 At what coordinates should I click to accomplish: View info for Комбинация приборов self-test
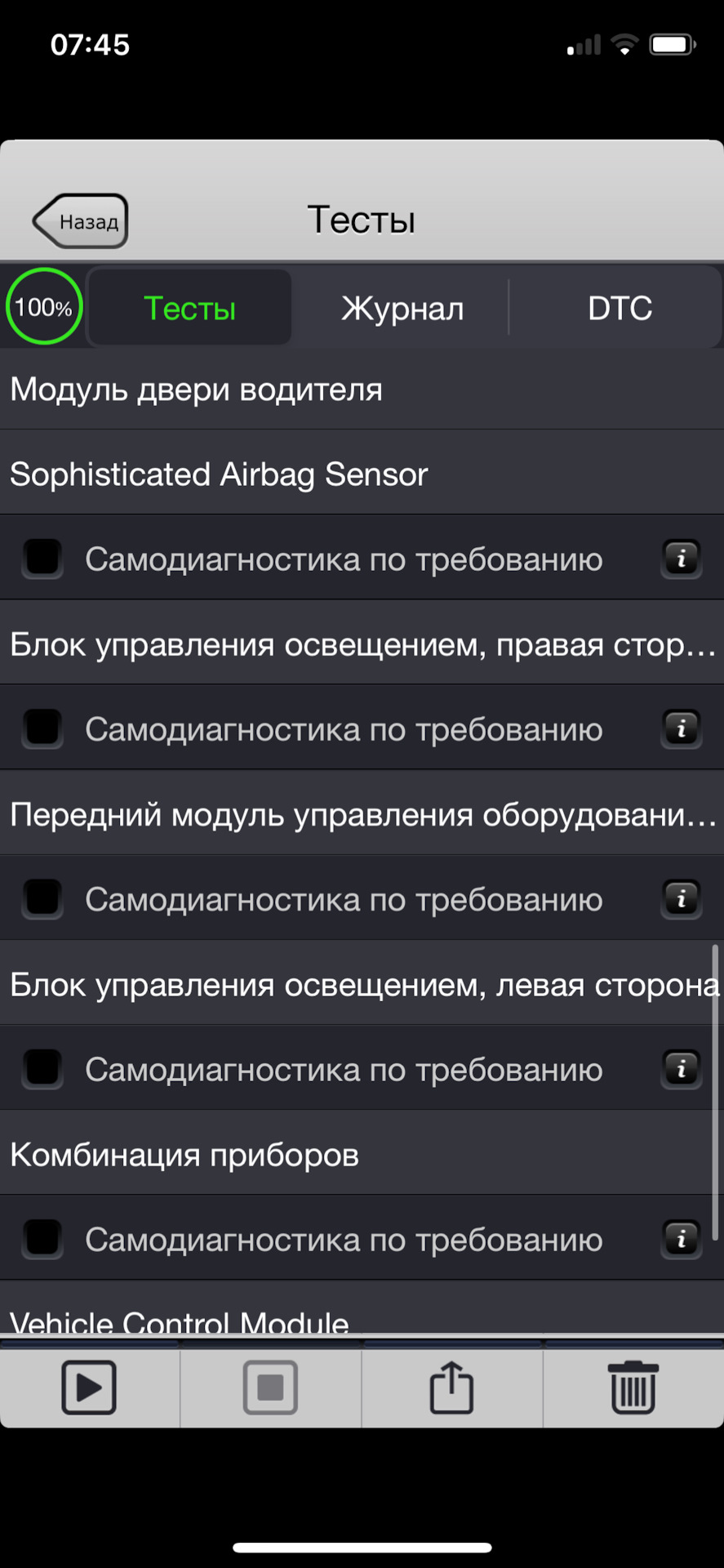(682, 1239)
